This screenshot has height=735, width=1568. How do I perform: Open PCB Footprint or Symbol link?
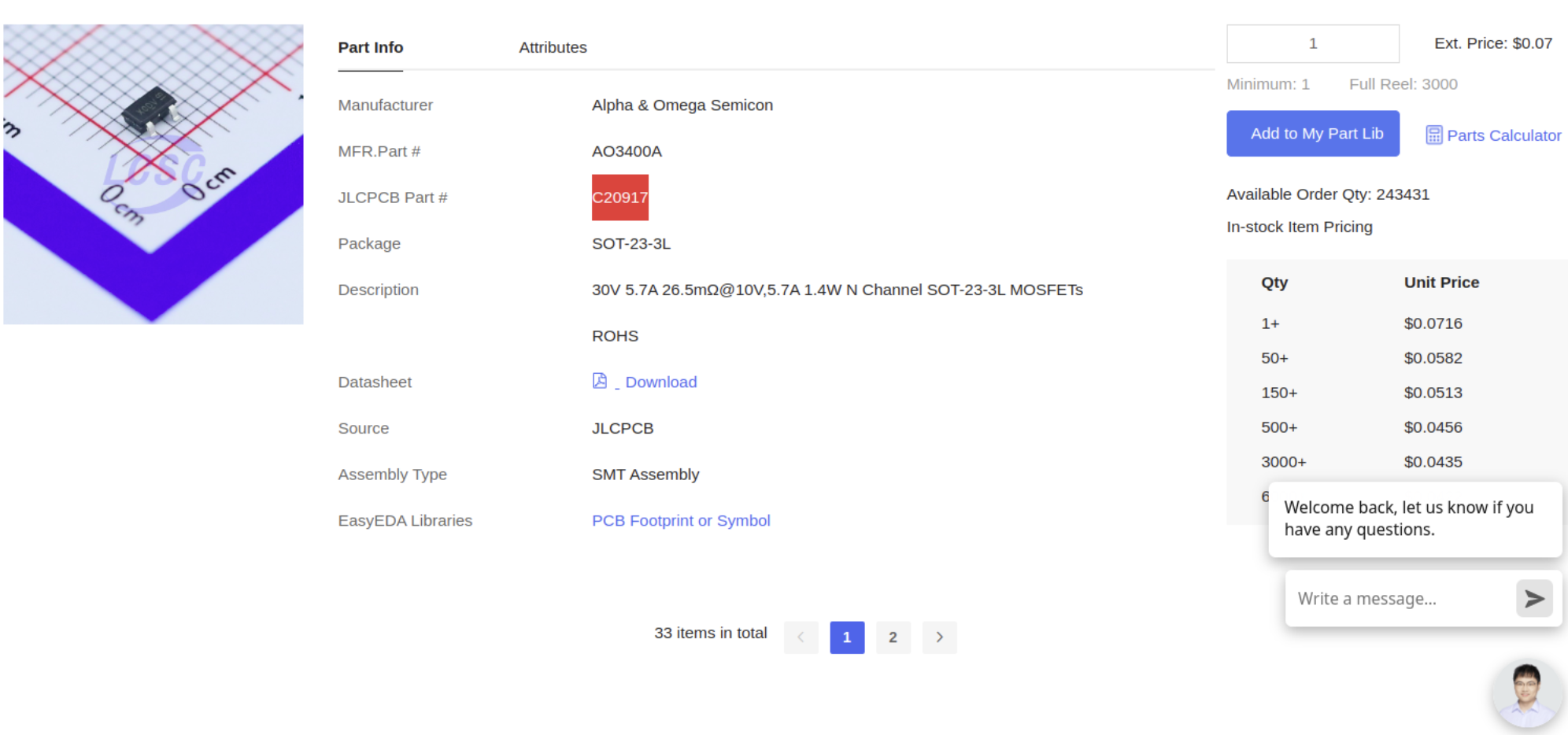pyautogui.click(x=680, y=521)
